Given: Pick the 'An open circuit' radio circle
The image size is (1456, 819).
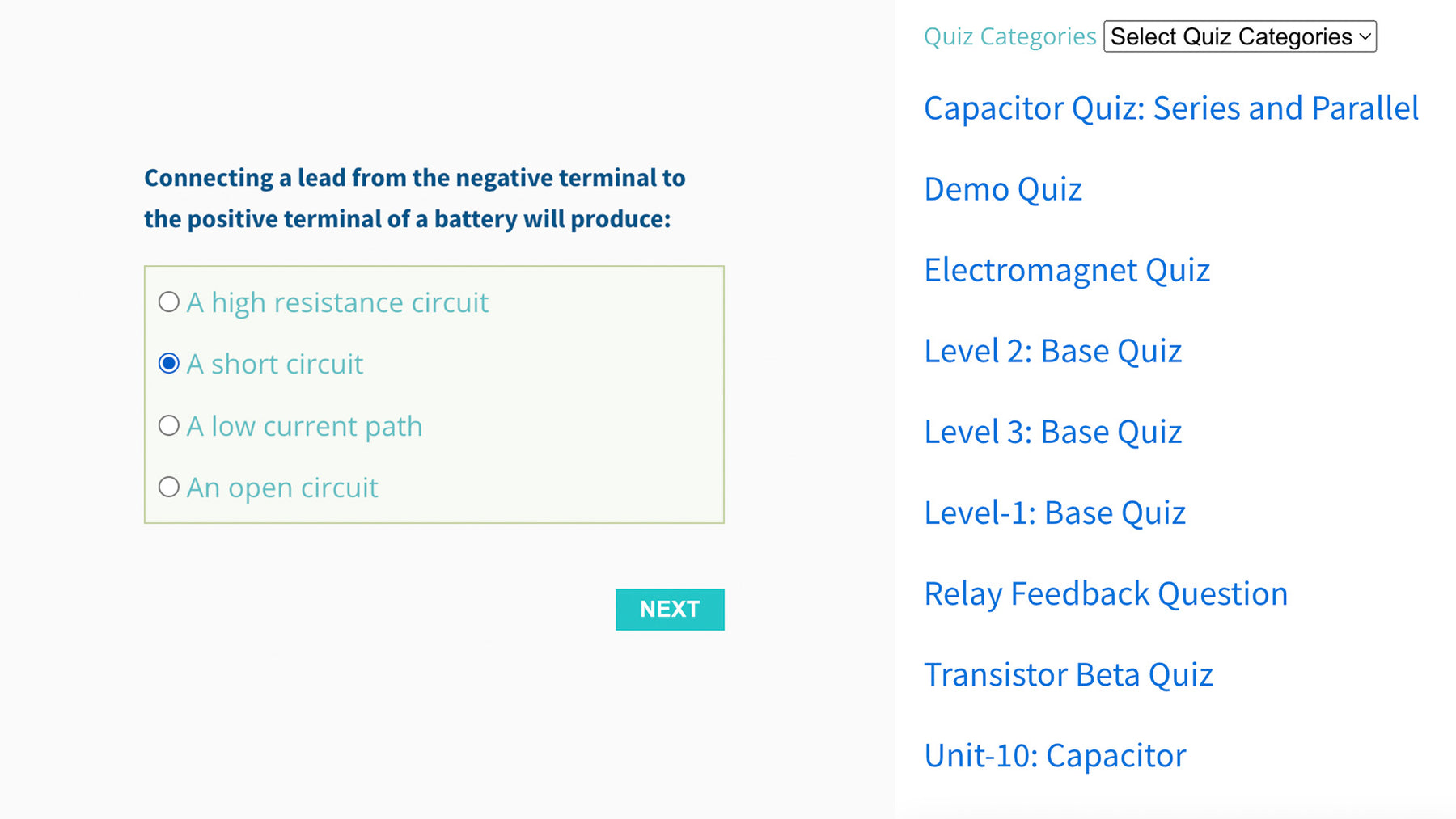Looking at the screenshot, I should tap(168, 487).
